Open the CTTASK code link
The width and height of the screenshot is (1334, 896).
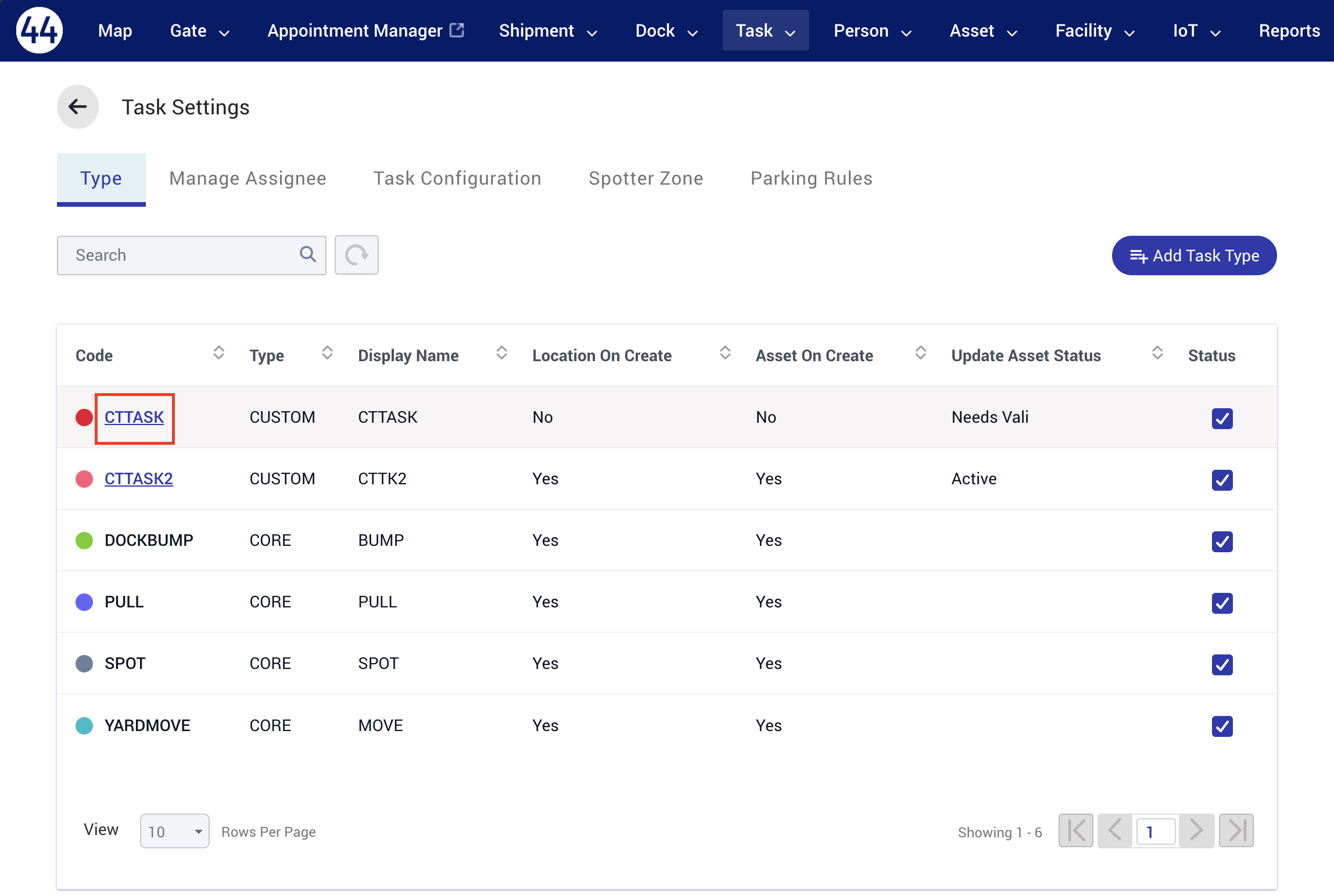point(134,418)
